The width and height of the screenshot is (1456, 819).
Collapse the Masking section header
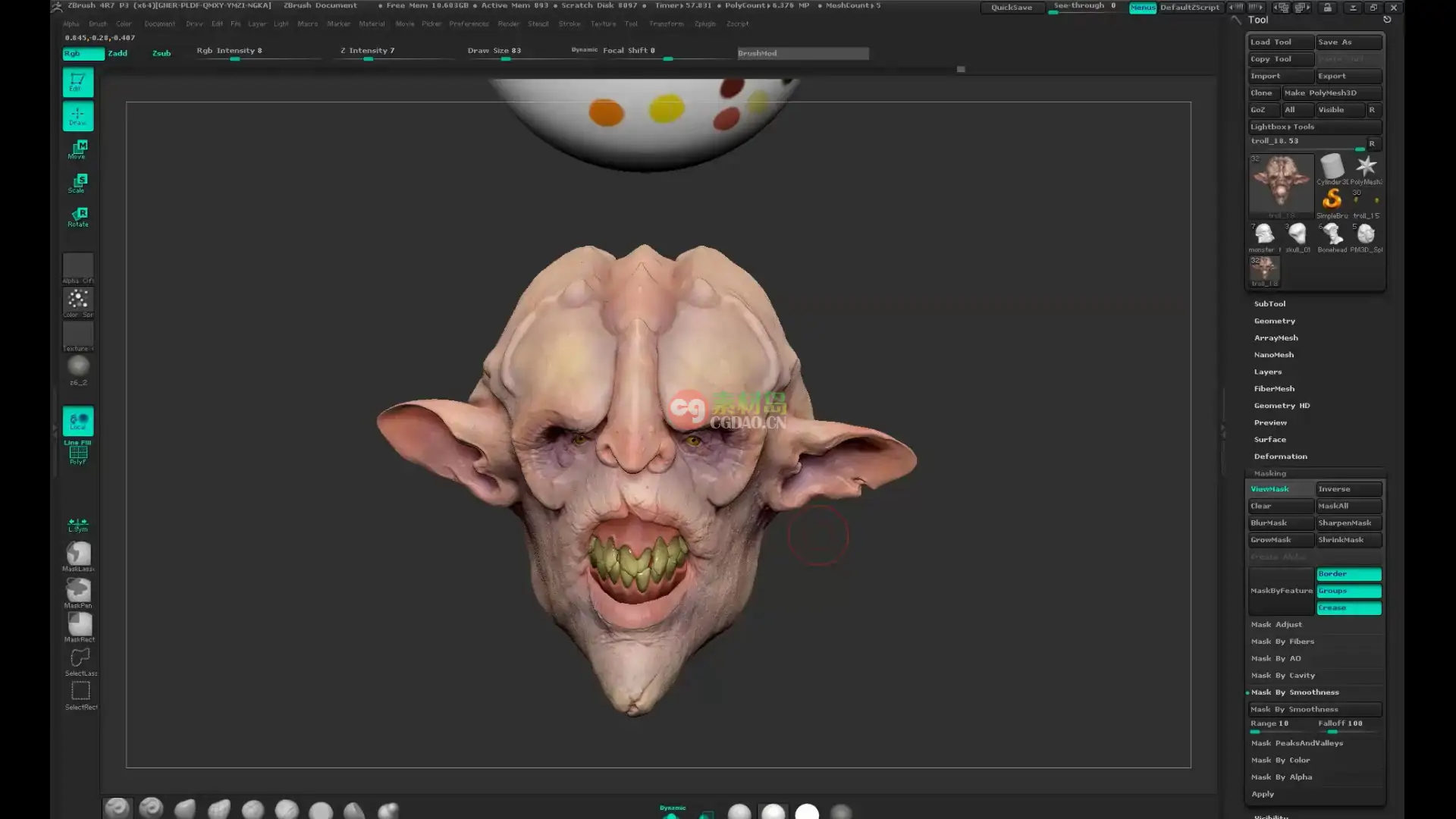[1269, 473]
